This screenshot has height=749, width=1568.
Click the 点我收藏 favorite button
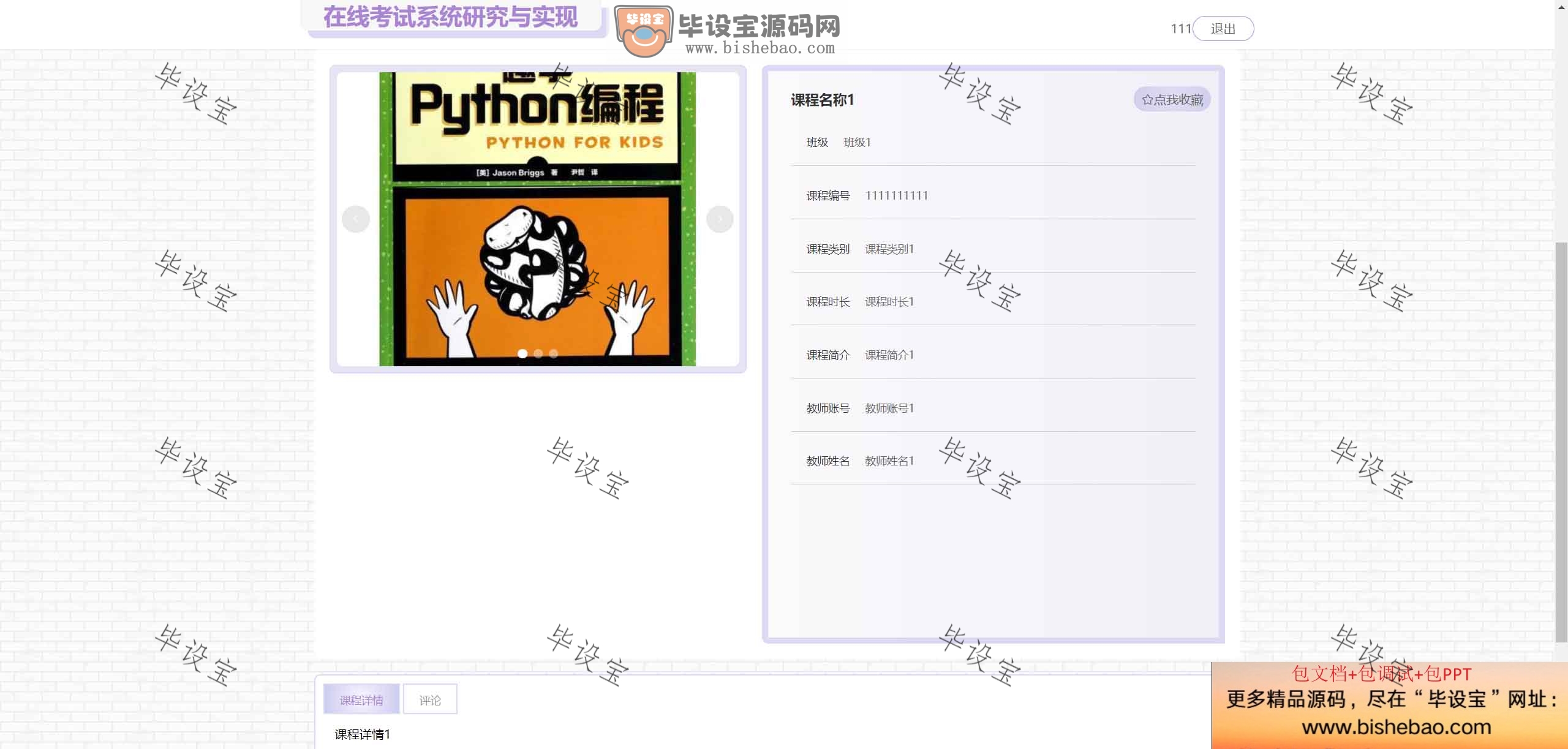1172,99
